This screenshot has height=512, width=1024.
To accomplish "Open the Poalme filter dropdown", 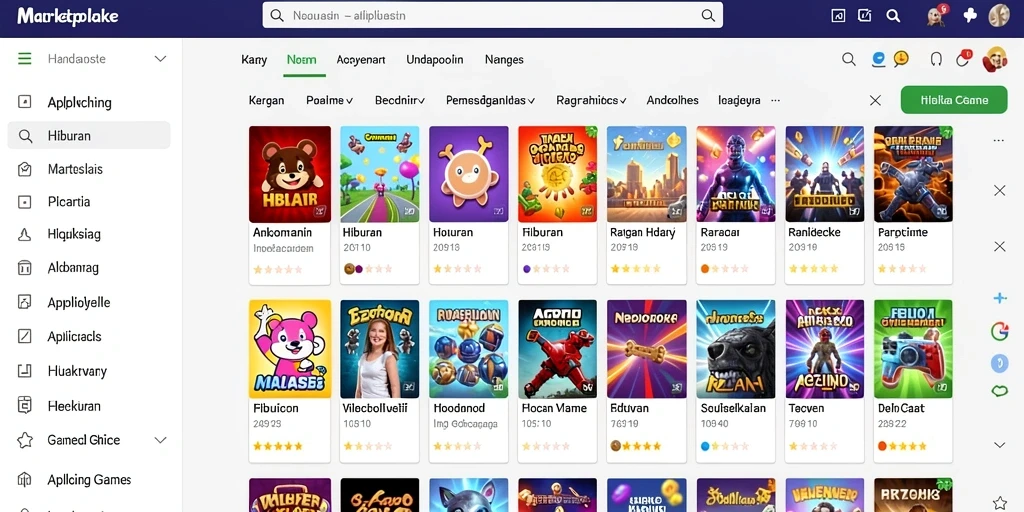I will pyautogui.click(x=329, y=101).
